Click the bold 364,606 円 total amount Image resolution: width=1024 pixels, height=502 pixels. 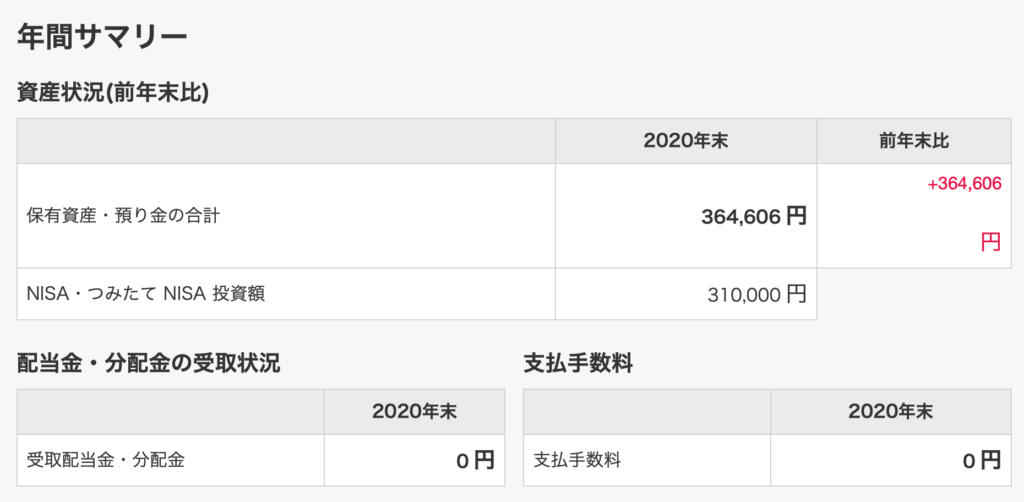coord(754,216)
